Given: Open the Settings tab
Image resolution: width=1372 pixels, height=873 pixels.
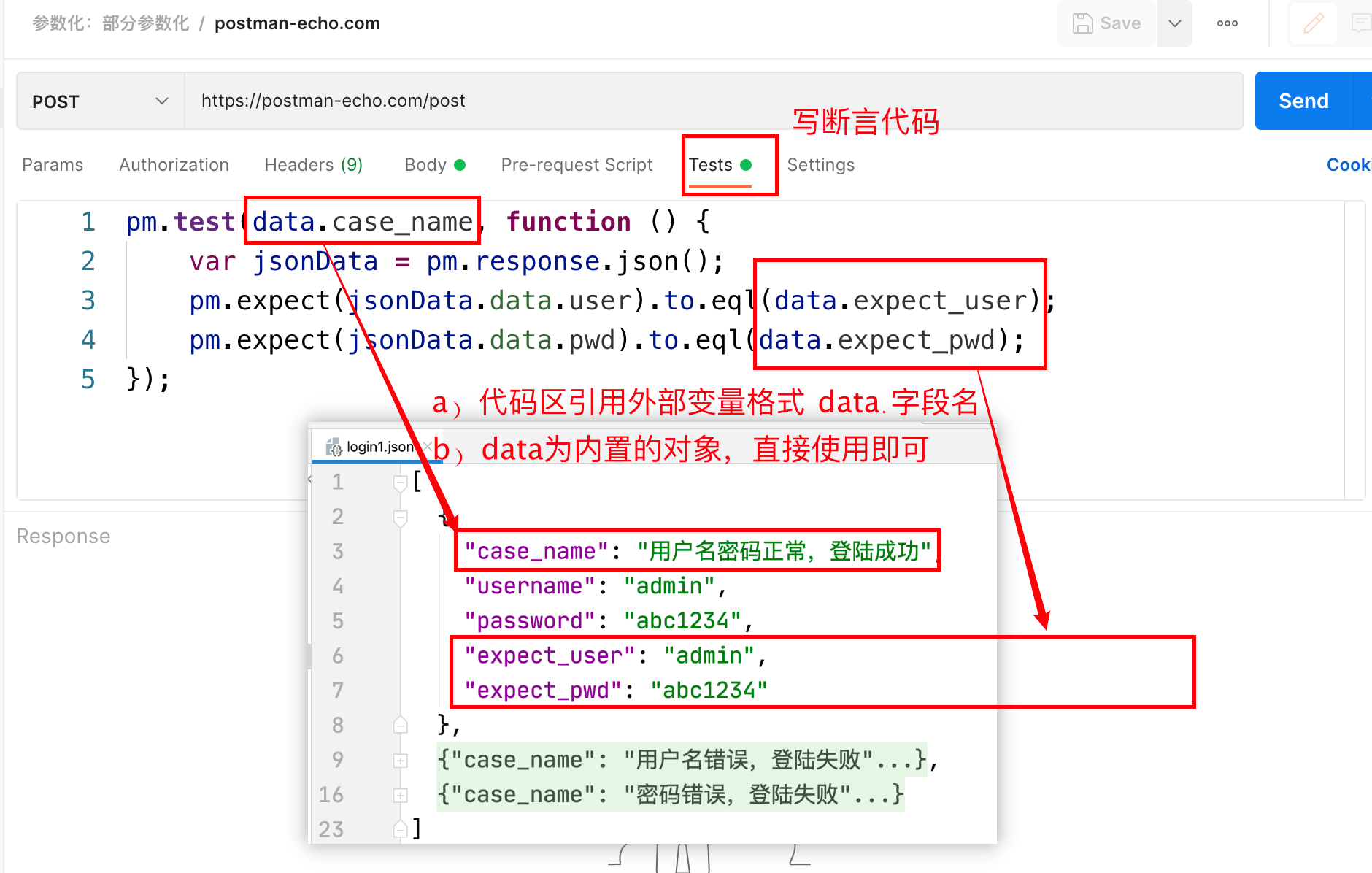Looking at the screenshot, I should pyautogui.click(x=820, y=165).
